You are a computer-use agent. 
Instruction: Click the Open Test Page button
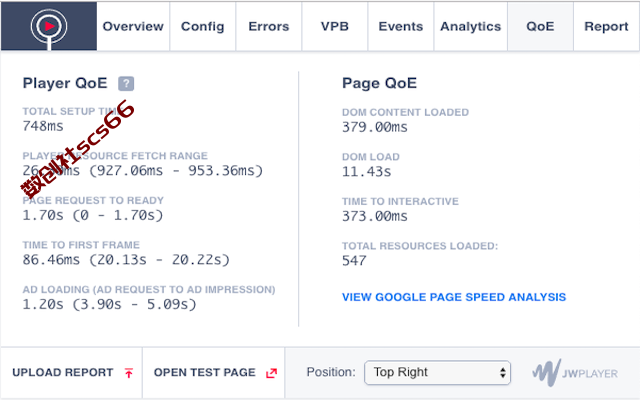coord(213,373)
